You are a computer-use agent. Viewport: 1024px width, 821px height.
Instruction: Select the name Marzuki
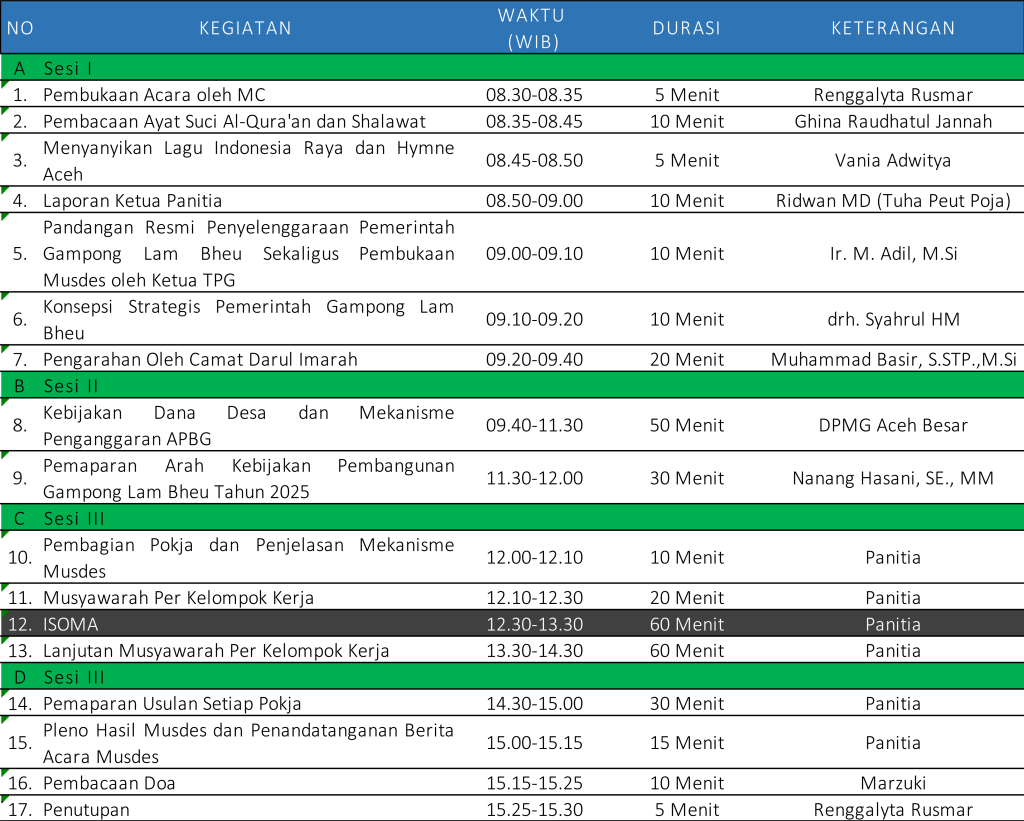click(x=893, y=782)
